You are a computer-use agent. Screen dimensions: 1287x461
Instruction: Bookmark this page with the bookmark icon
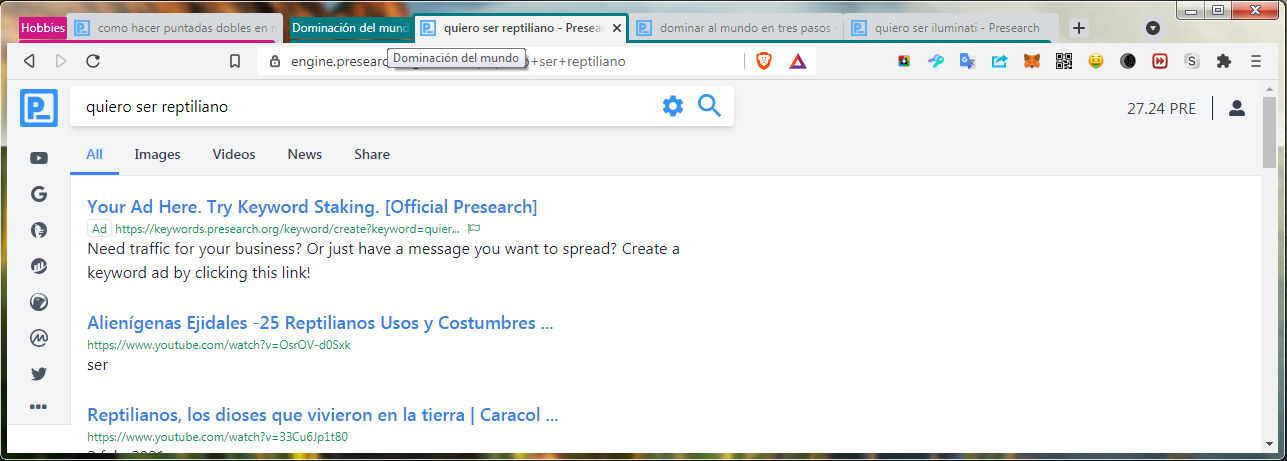235,61
